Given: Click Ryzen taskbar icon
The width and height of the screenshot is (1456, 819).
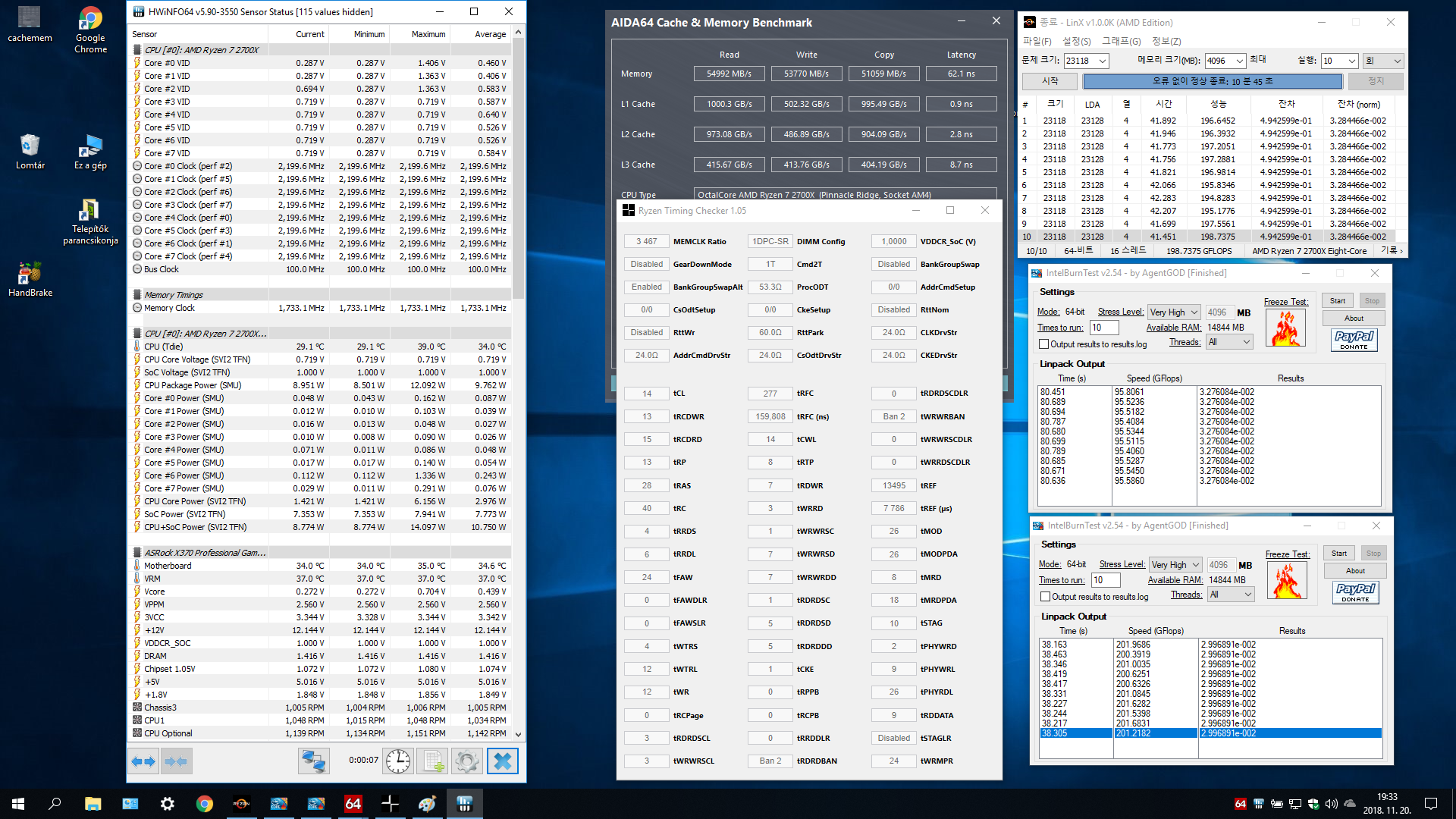Looking at the screenshot, I should (x=241, y=804).
